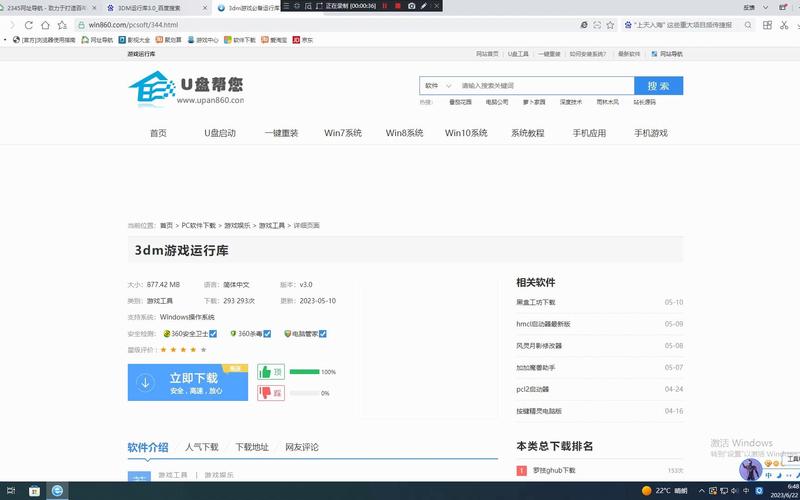800x500 pixels.
Task: Switch to the 网友评论 tab
Action: click(x=302, y=447)
